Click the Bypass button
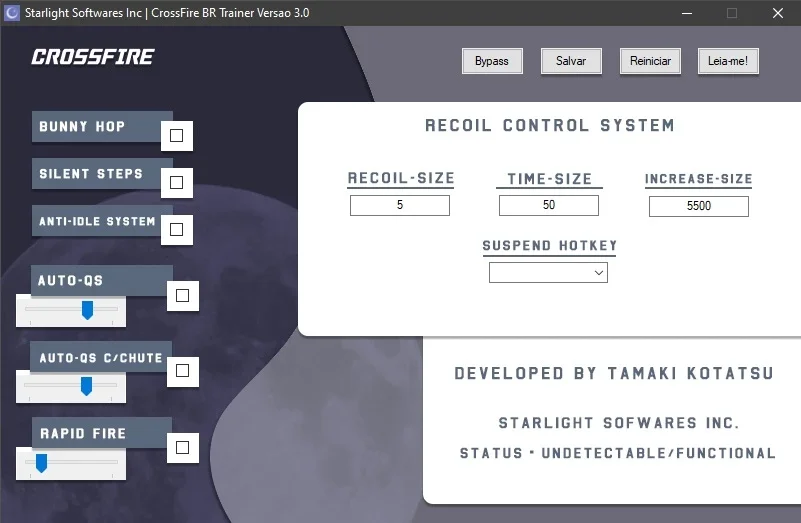This screenshot has width=801, height=523. click(x=492, y=61)
